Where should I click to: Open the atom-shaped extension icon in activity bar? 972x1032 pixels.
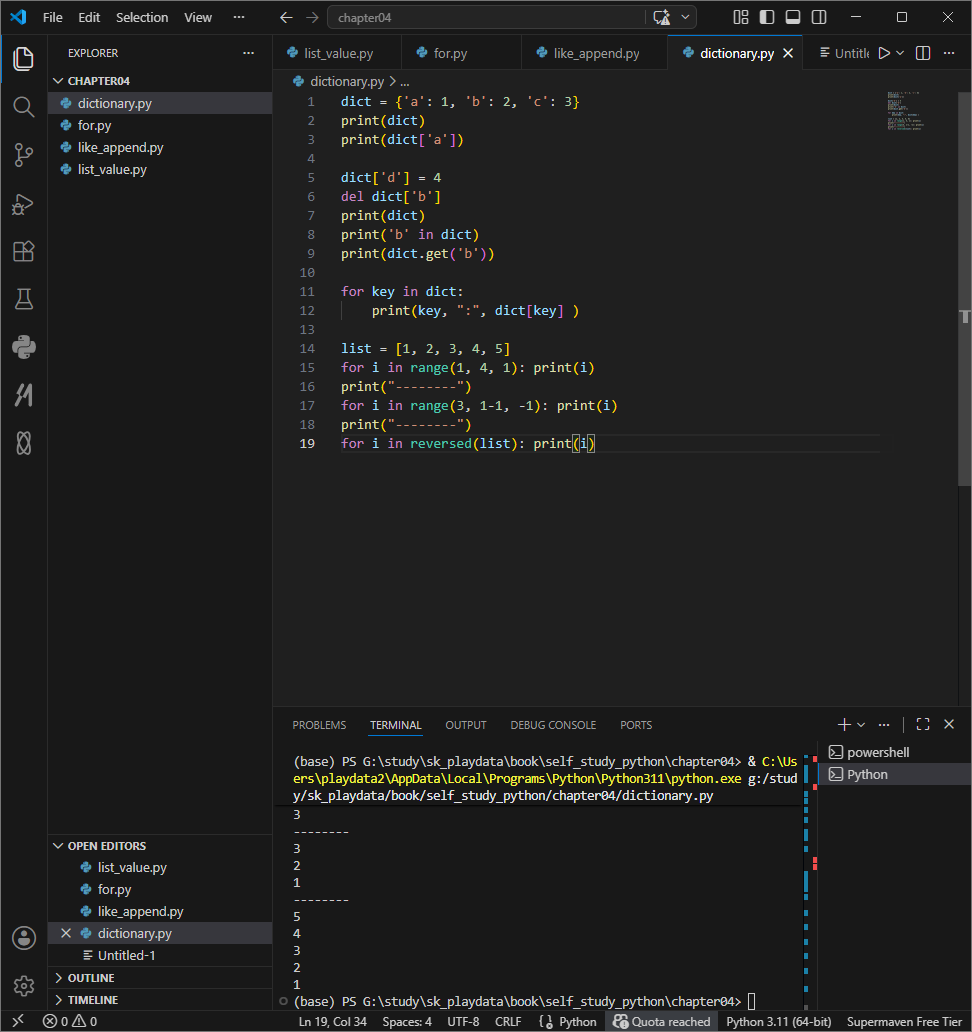coord(24,443)
